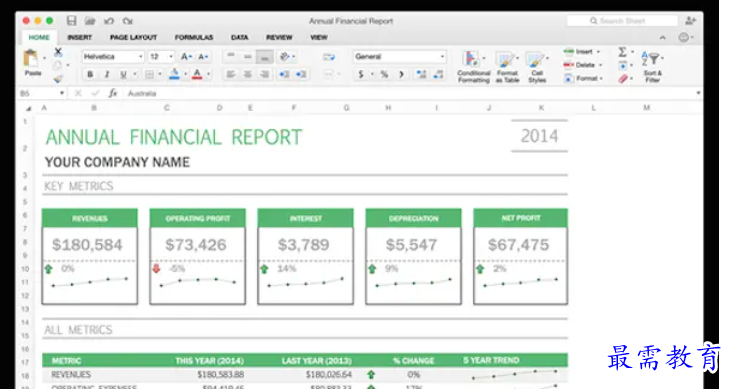Open Sort & Filter

[x=653, y=66]
